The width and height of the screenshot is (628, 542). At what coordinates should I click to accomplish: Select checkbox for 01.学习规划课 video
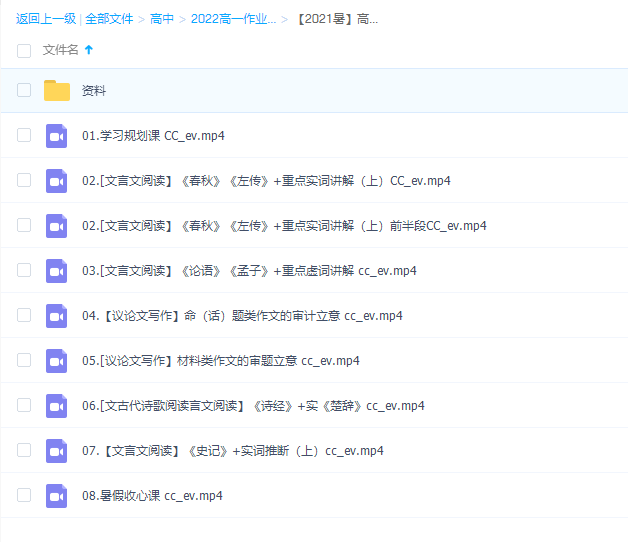(24, 136)
